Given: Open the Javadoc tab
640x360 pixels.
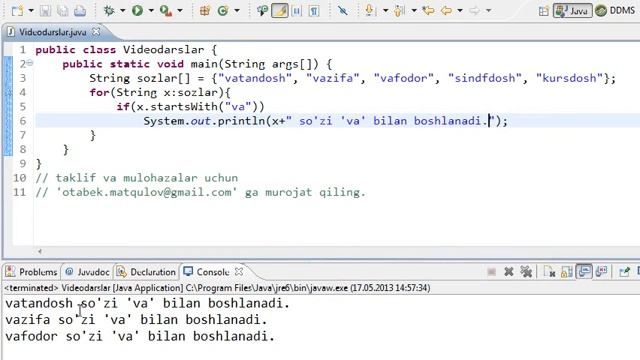Looking at the screenshot, I should (x=87, y=272).
